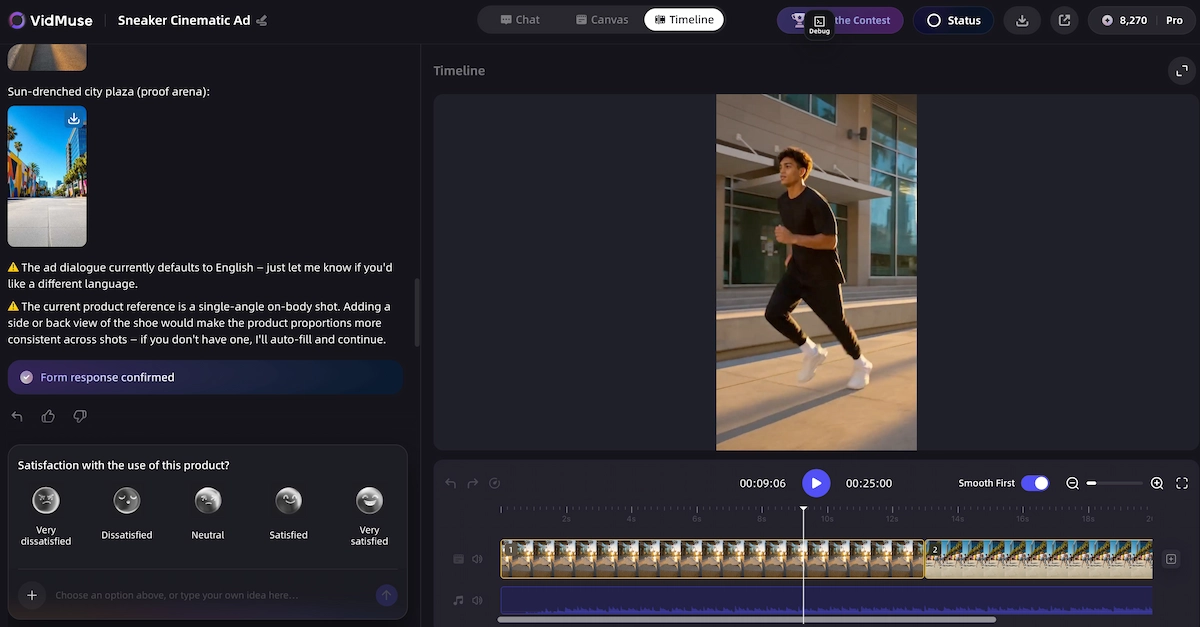Click the Timeline panel heading
1200x627 pixels.
pyautogui.click(x=459, y=71)
